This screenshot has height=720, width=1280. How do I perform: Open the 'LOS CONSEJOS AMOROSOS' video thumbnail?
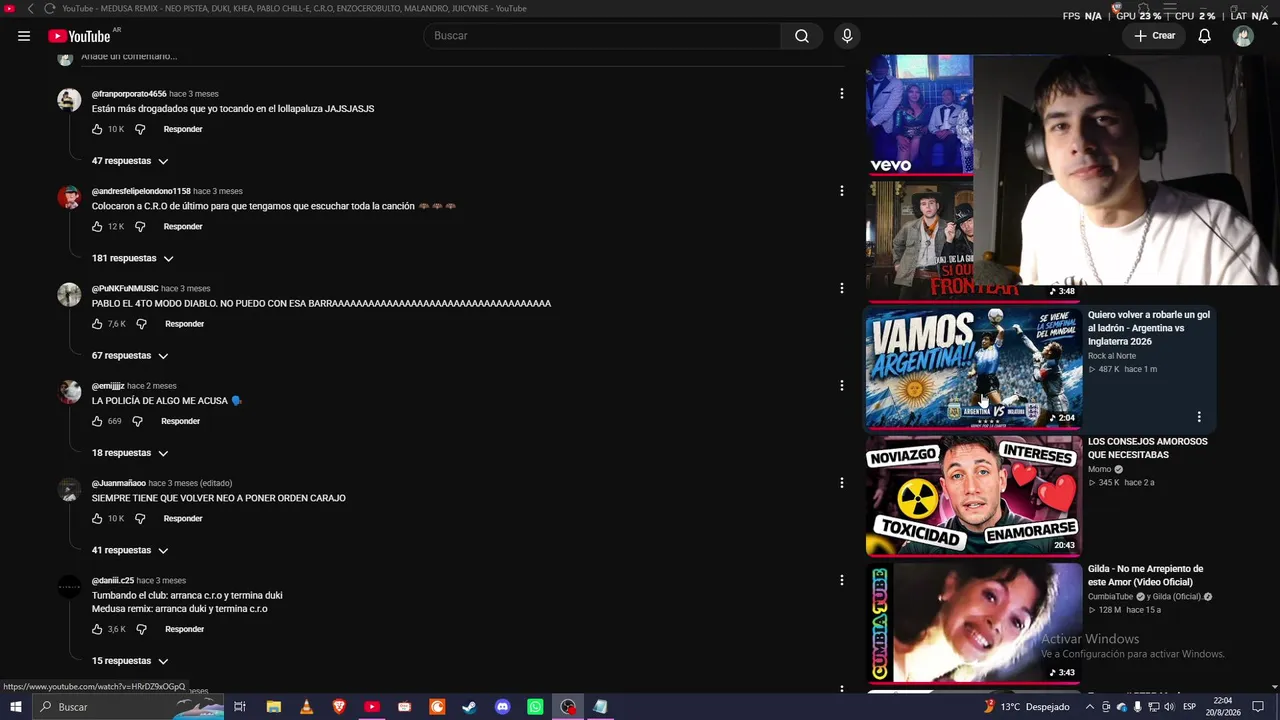(973, 495)
